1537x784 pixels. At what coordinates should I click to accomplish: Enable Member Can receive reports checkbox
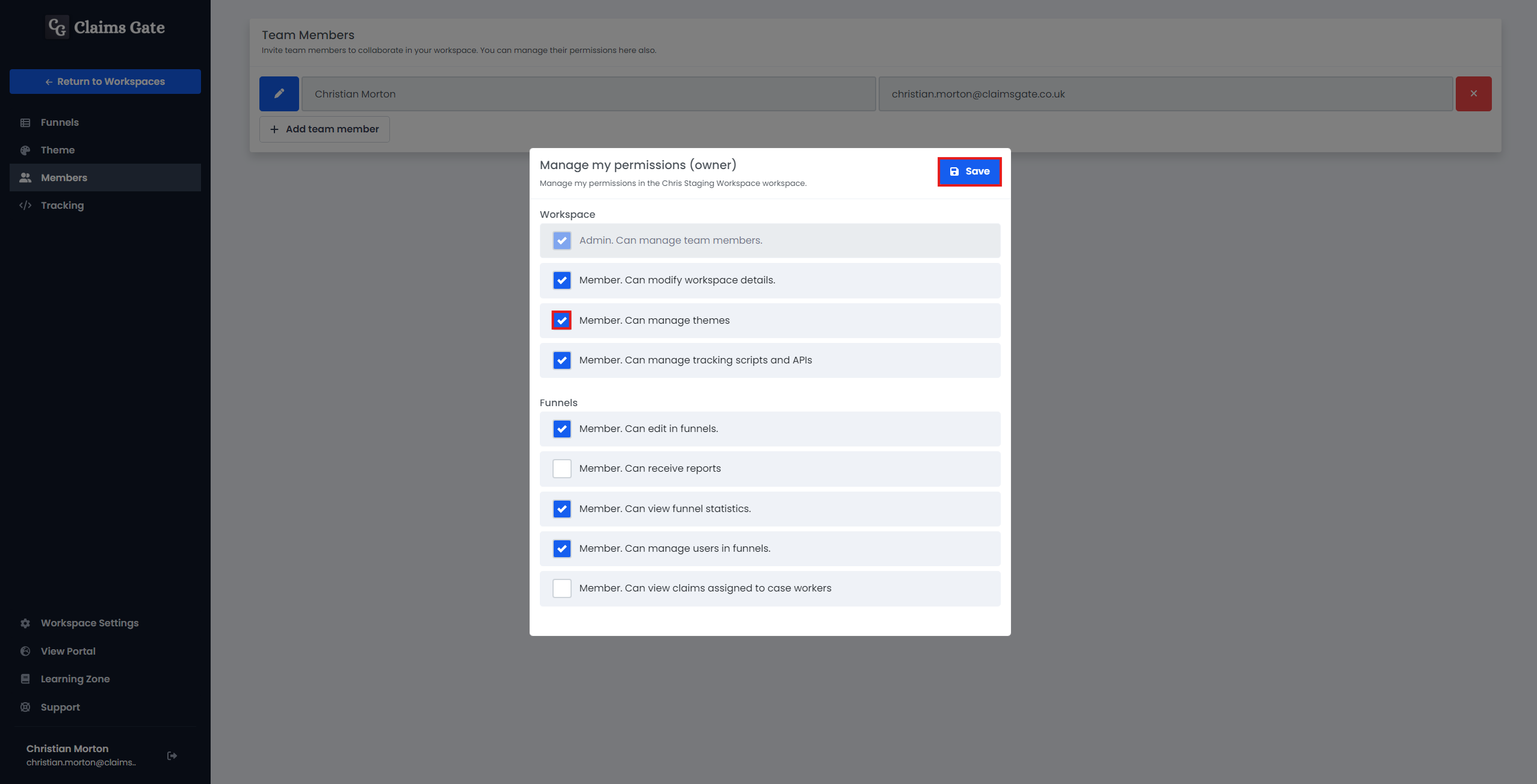coord(562,468)
